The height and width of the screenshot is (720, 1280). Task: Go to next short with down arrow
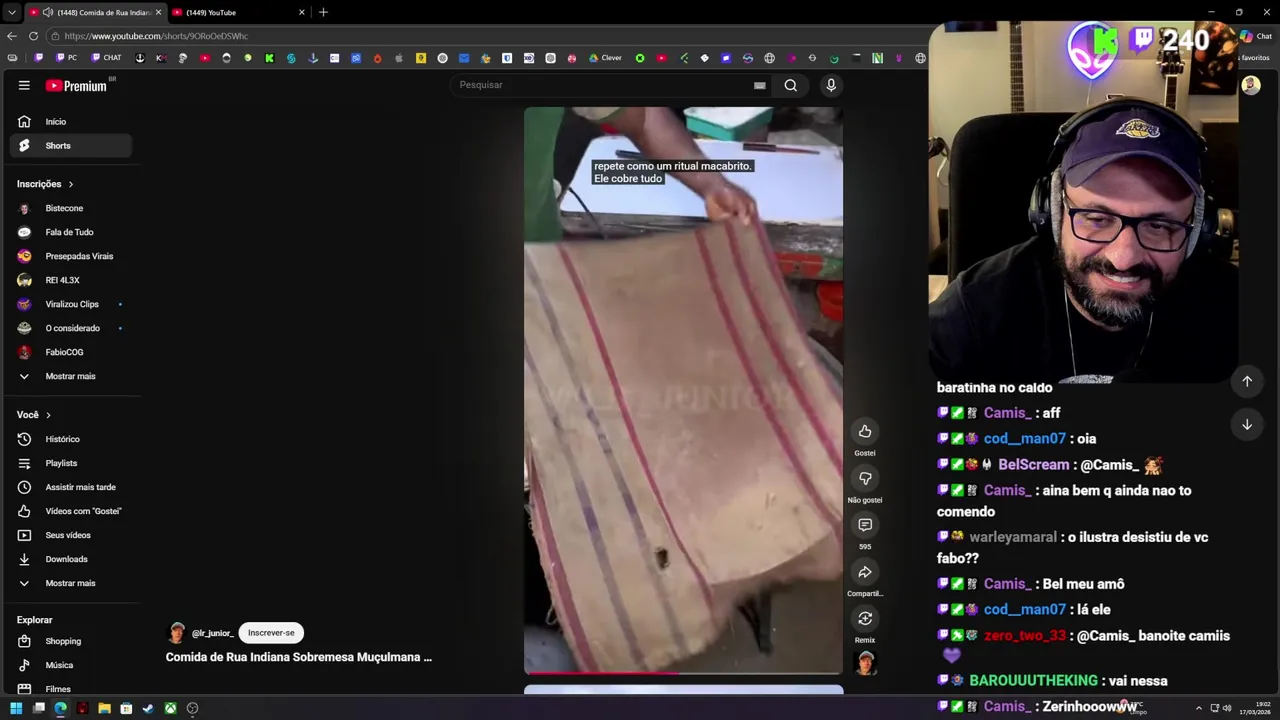[x=1247, y=425]
